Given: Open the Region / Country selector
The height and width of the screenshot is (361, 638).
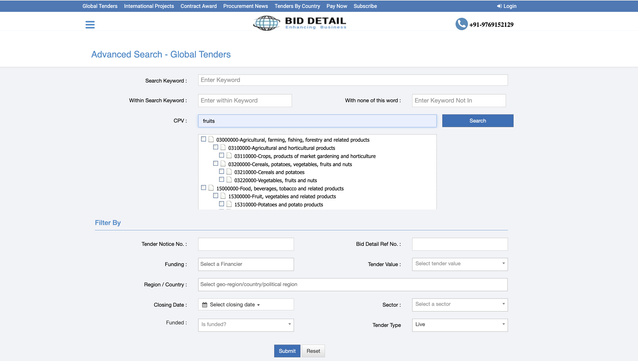Looking at the screenshot, I should click(x=353, y=284).
